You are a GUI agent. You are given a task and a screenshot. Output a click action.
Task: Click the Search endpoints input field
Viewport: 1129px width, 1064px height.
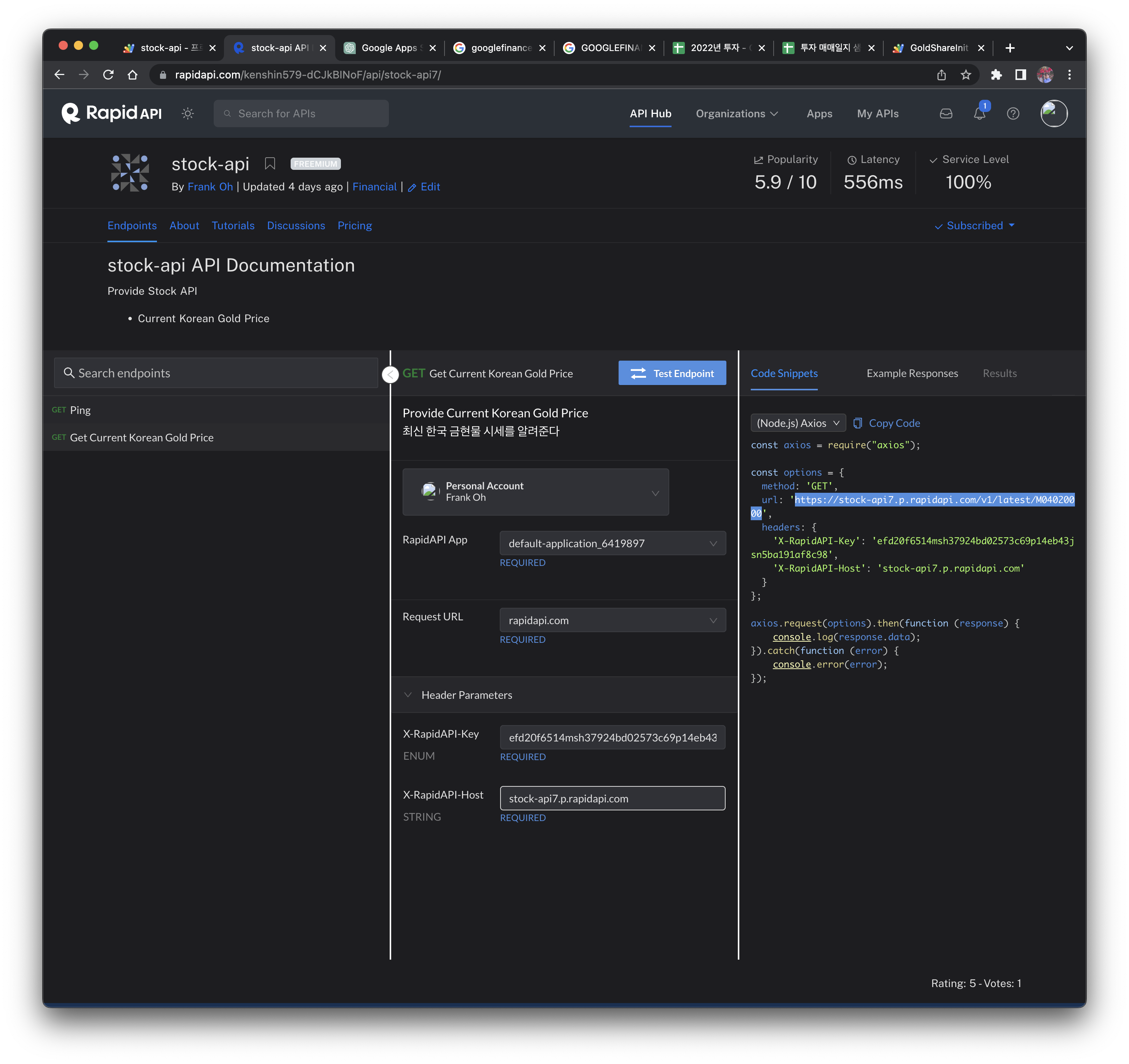pyautogui.click(x=216, y=373)
